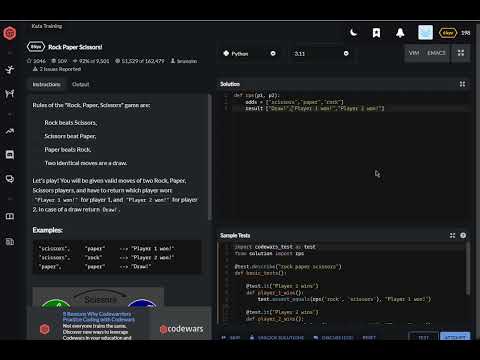Image resolution: width=480 pixels, height=360 pixels.
Task: Click the Solution panel title
Action: coord(230,84)
